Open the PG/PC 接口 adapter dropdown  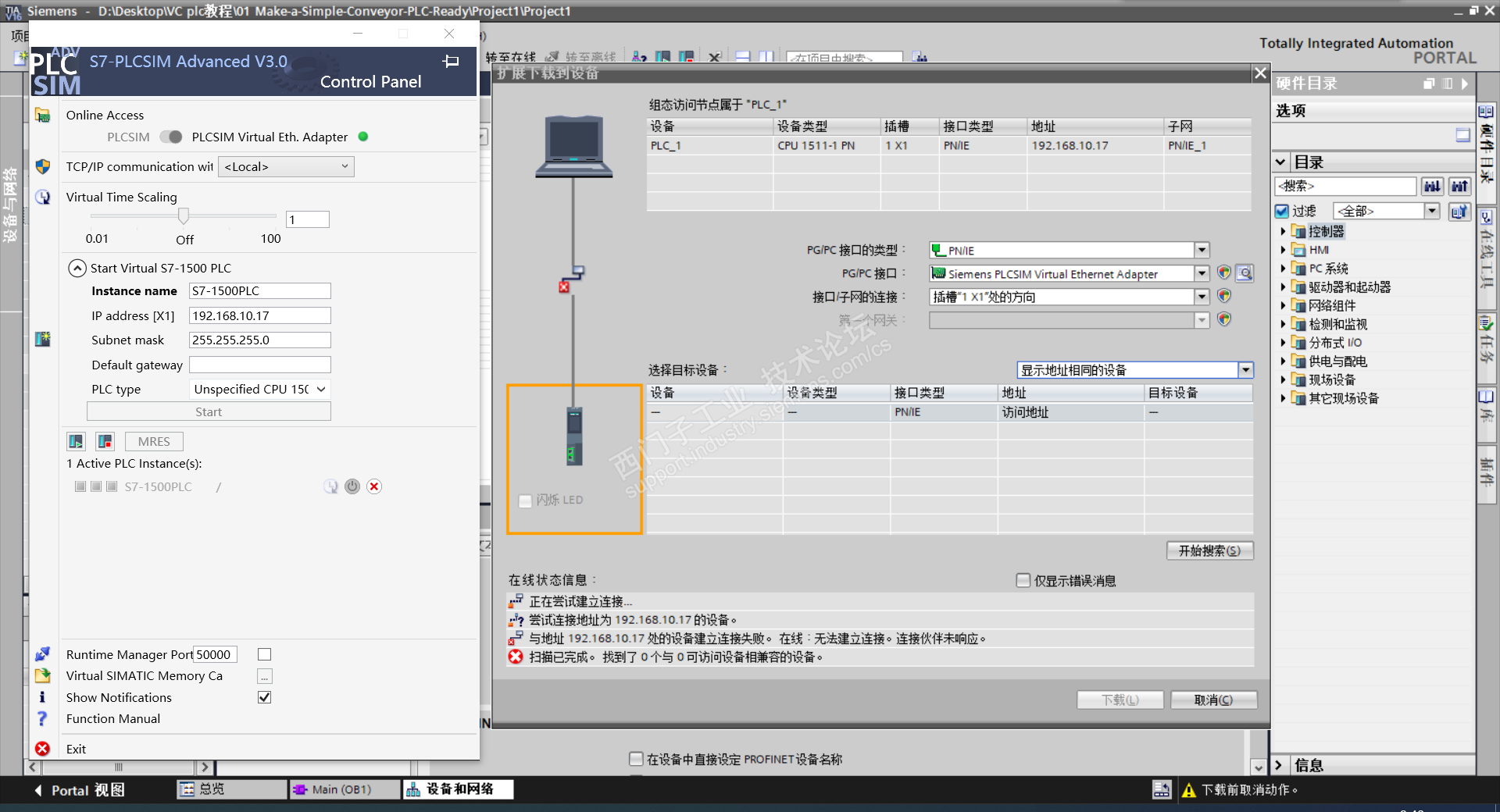pyautogui.click(x=1202, y=273)
